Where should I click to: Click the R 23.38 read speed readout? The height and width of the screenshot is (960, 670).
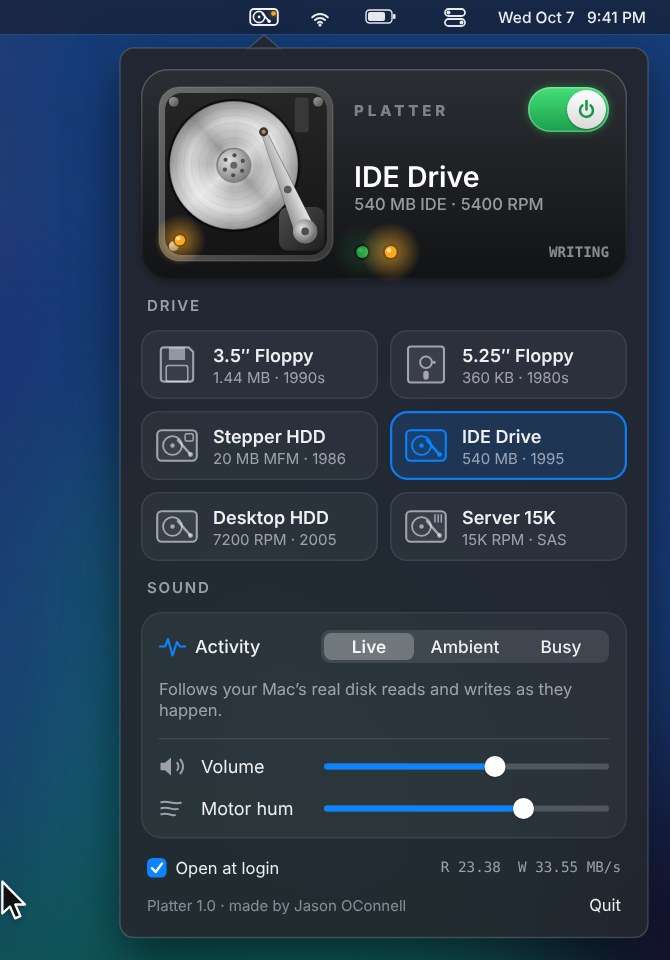point(470,867)
